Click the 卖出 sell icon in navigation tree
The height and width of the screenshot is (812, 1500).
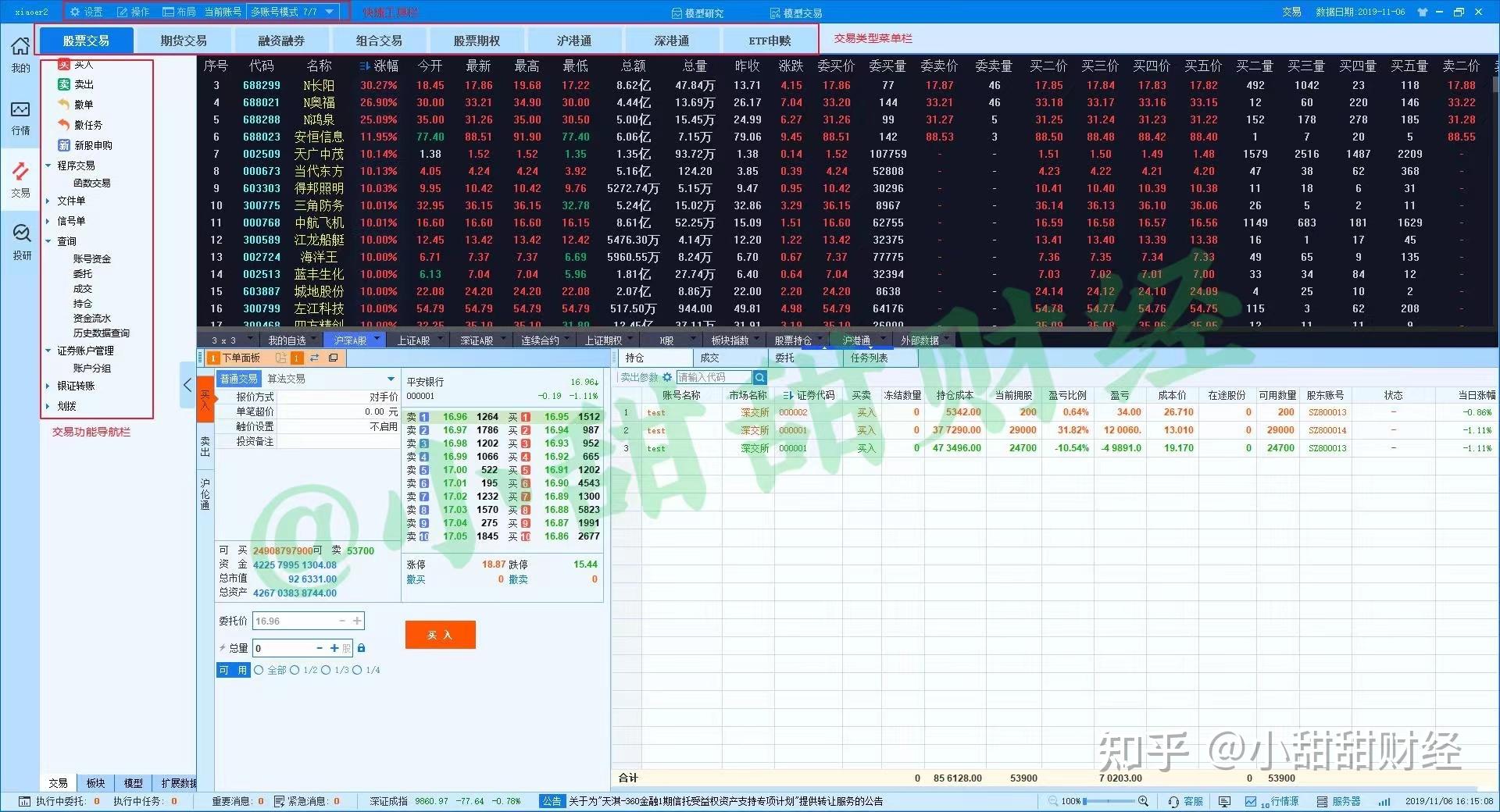coord(64,84)
